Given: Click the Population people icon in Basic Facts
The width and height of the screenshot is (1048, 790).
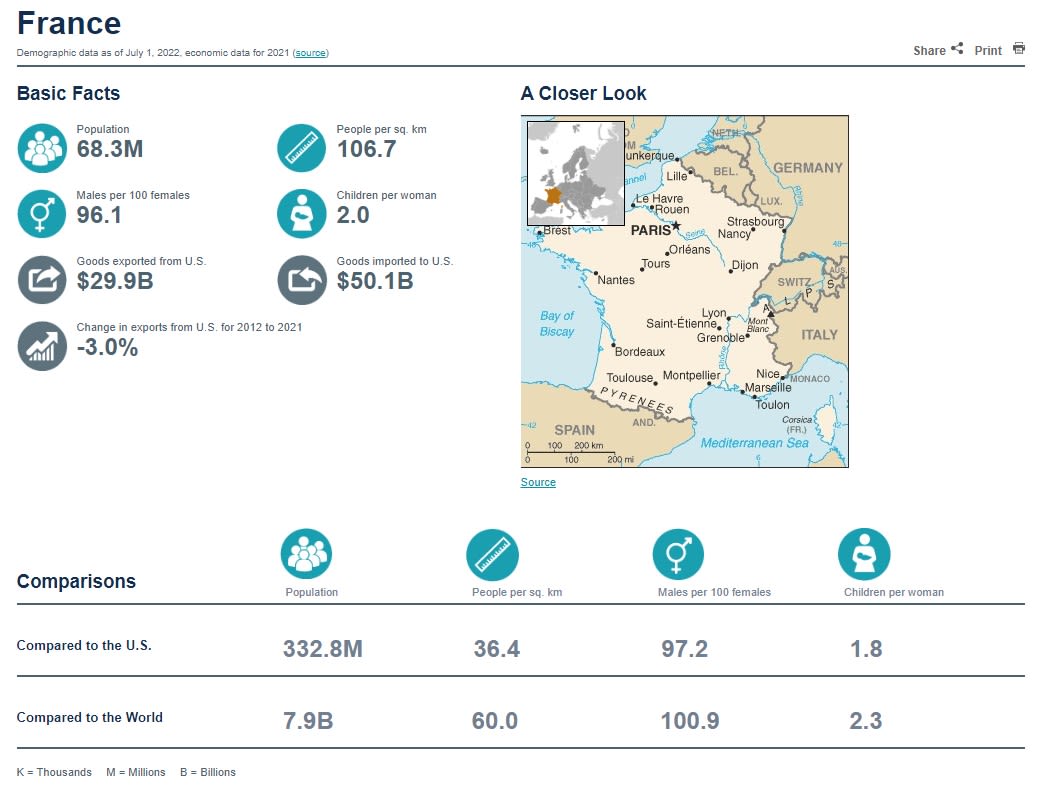Looking at the screenshot, I should [x=41, y=148].
